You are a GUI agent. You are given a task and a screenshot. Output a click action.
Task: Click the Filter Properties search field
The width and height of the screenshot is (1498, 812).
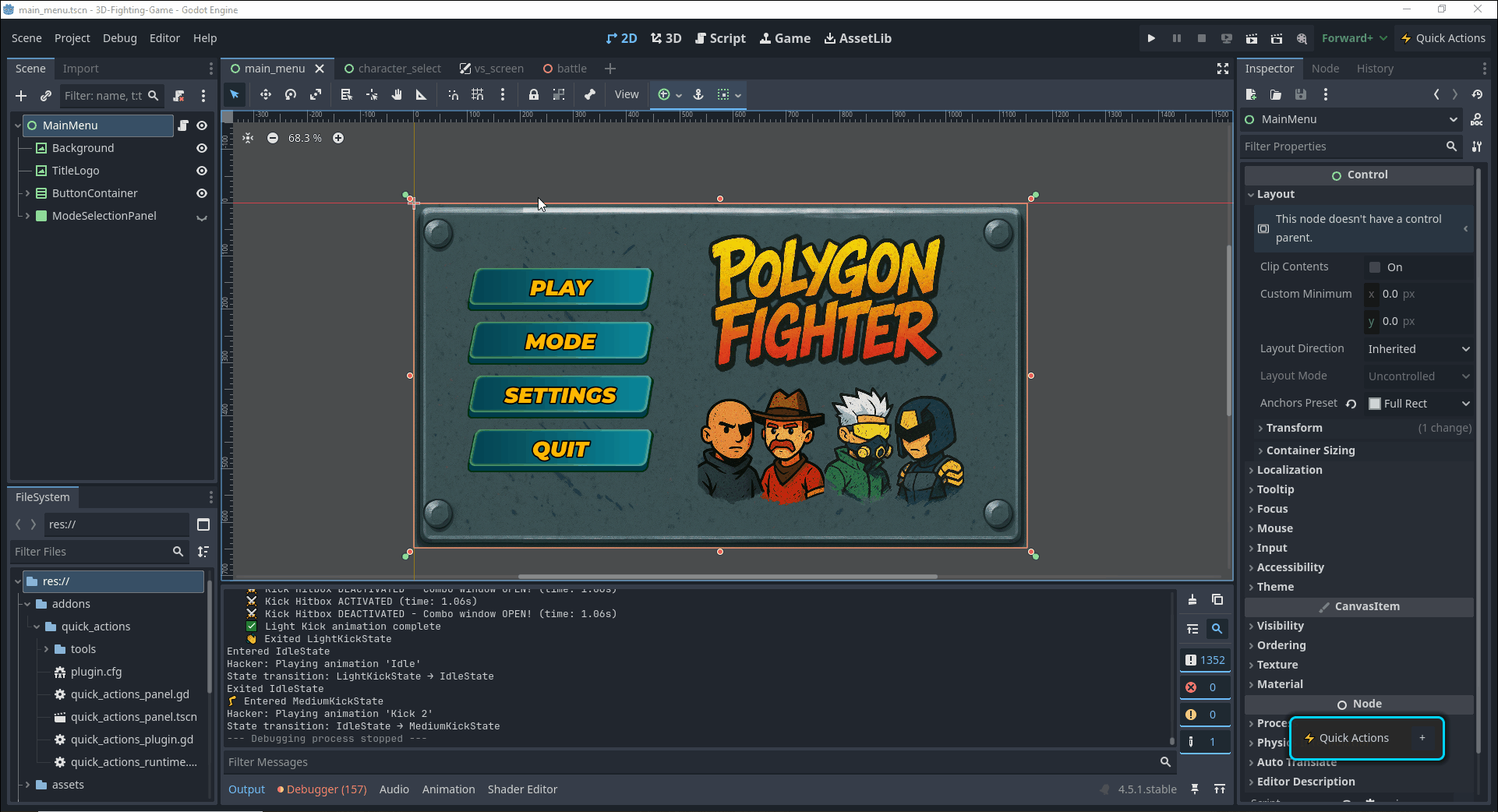tap(1343, 147)
